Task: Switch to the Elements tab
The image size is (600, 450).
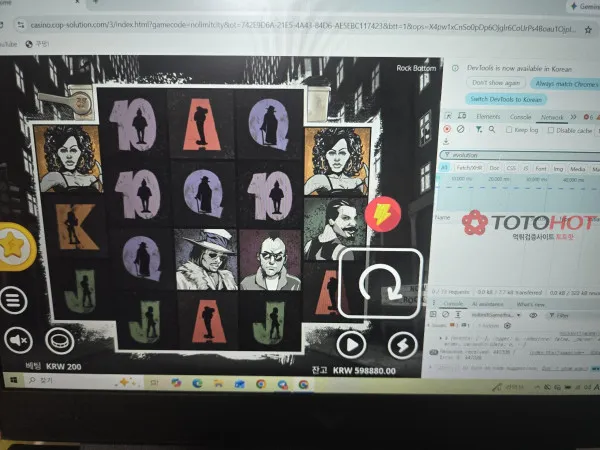Action: coord(488,116)
